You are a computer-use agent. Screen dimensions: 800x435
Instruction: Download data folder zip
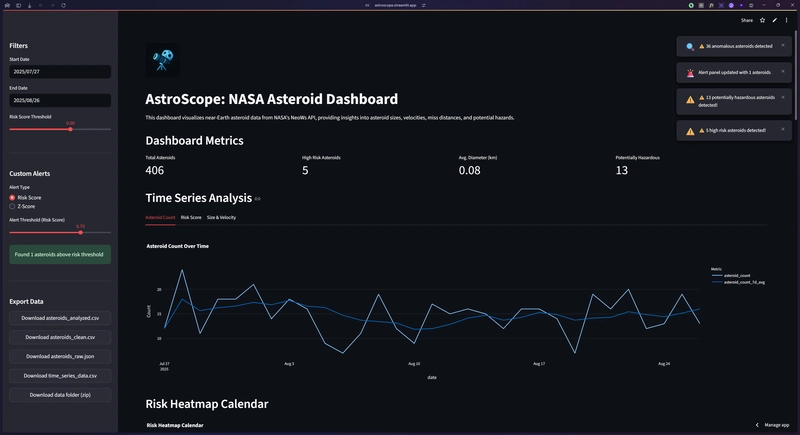pos(60,395)
